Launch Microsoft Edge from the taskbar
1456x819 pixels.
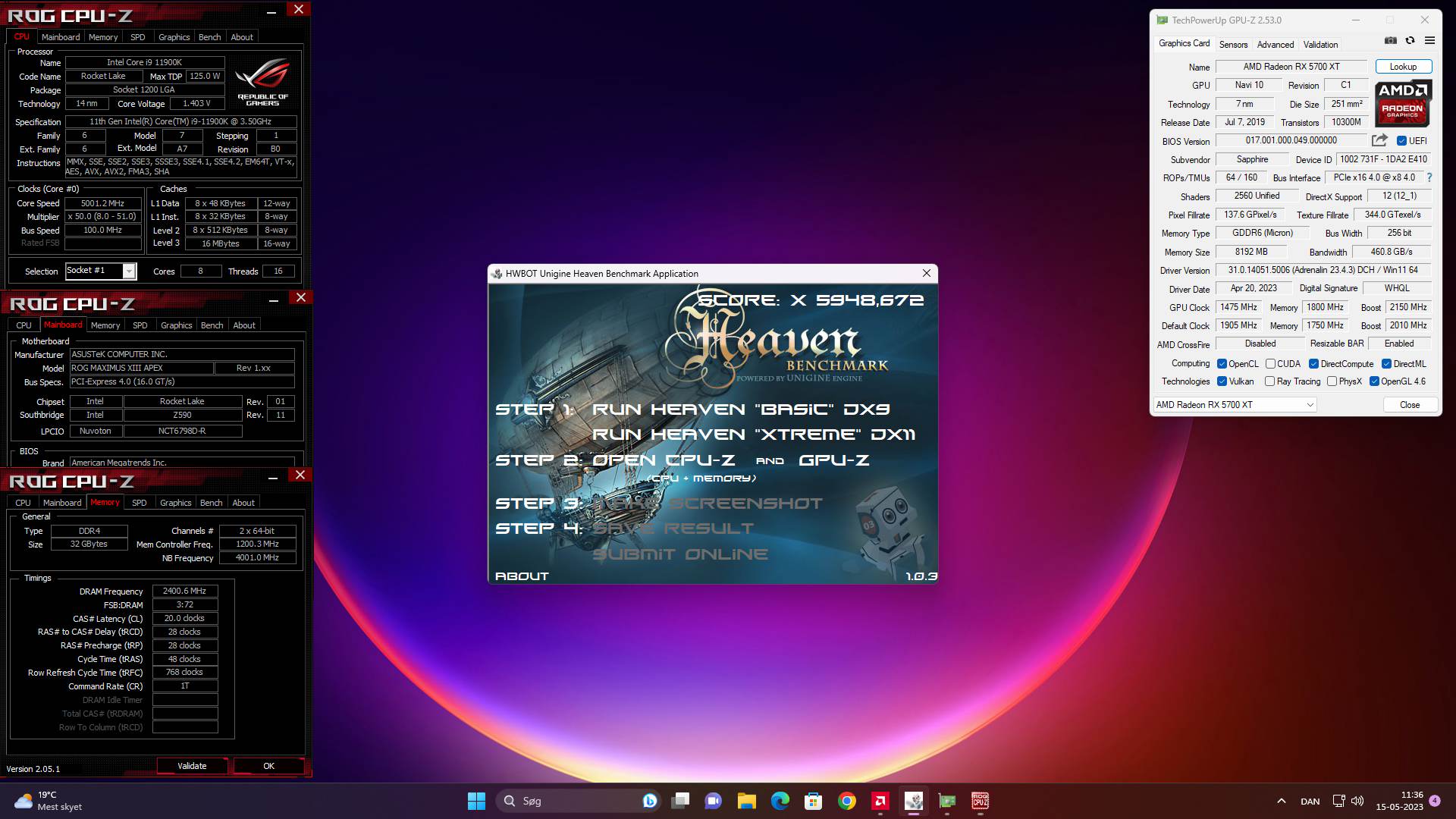[x=780, y=801]
